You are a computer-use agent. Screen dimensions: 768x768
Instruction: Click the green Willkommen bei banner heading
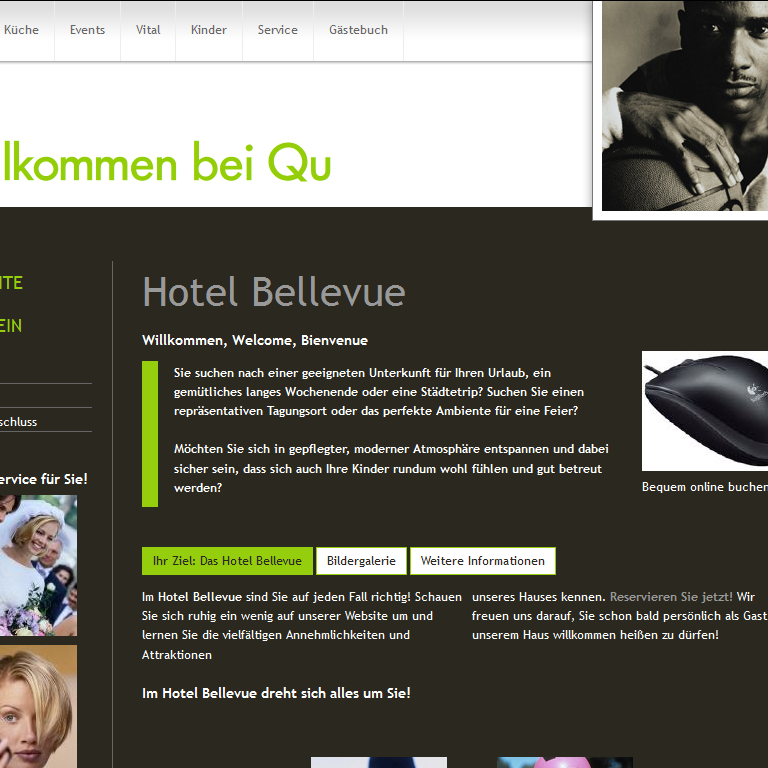(165, 162)
